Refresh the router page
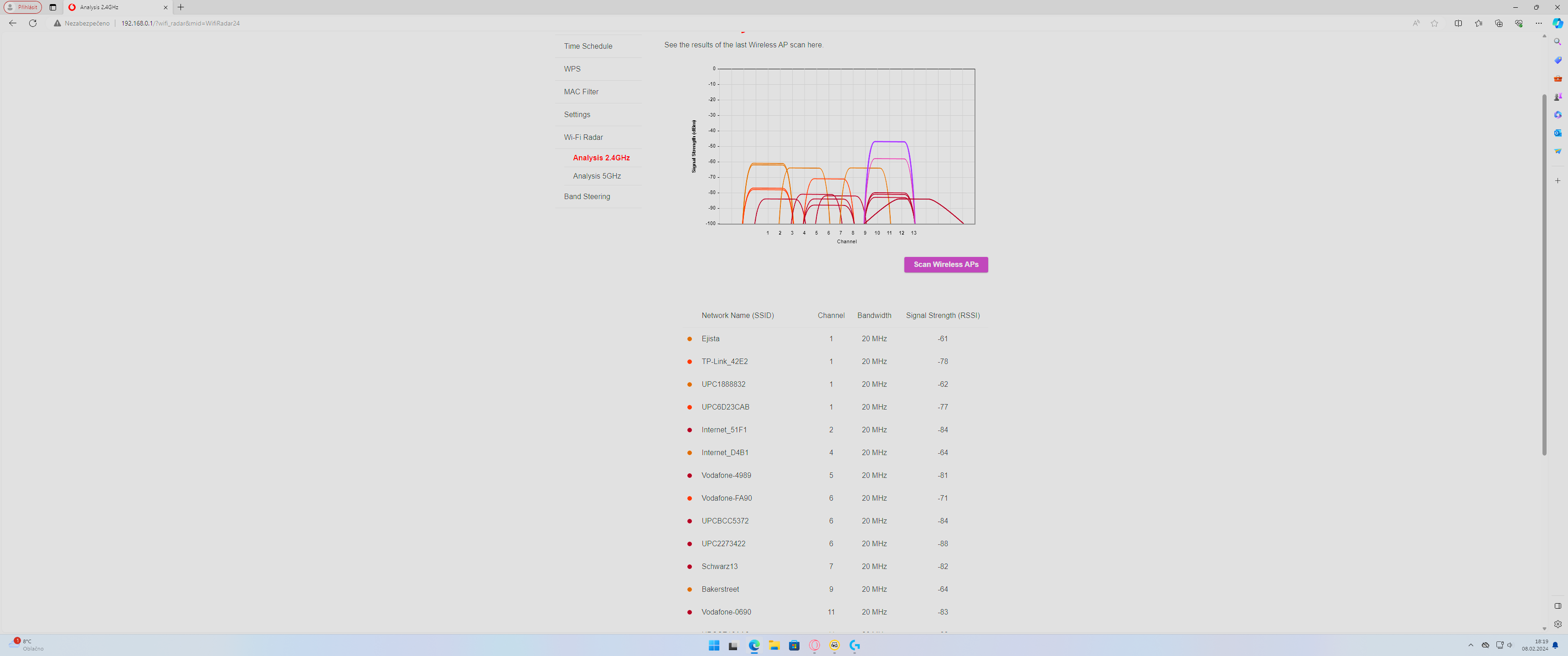This screenshot has height=656, width=1568. (x=33, y=23)
